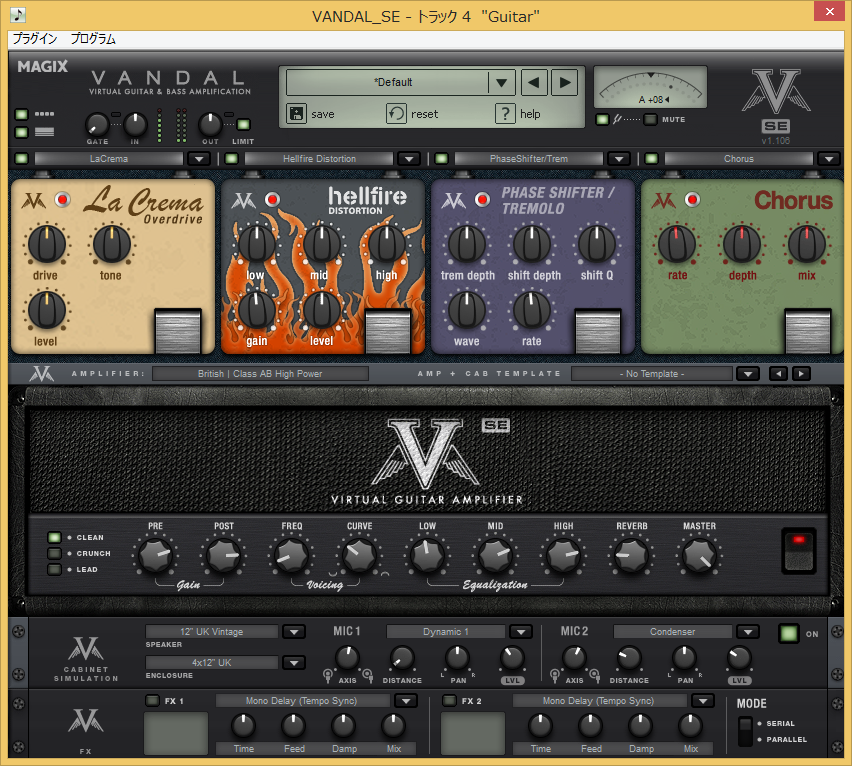The height and width of the screenshot is (766, 852).
Task: Open FX 2 Mono Delay dropdown
Action: (703, 701)
